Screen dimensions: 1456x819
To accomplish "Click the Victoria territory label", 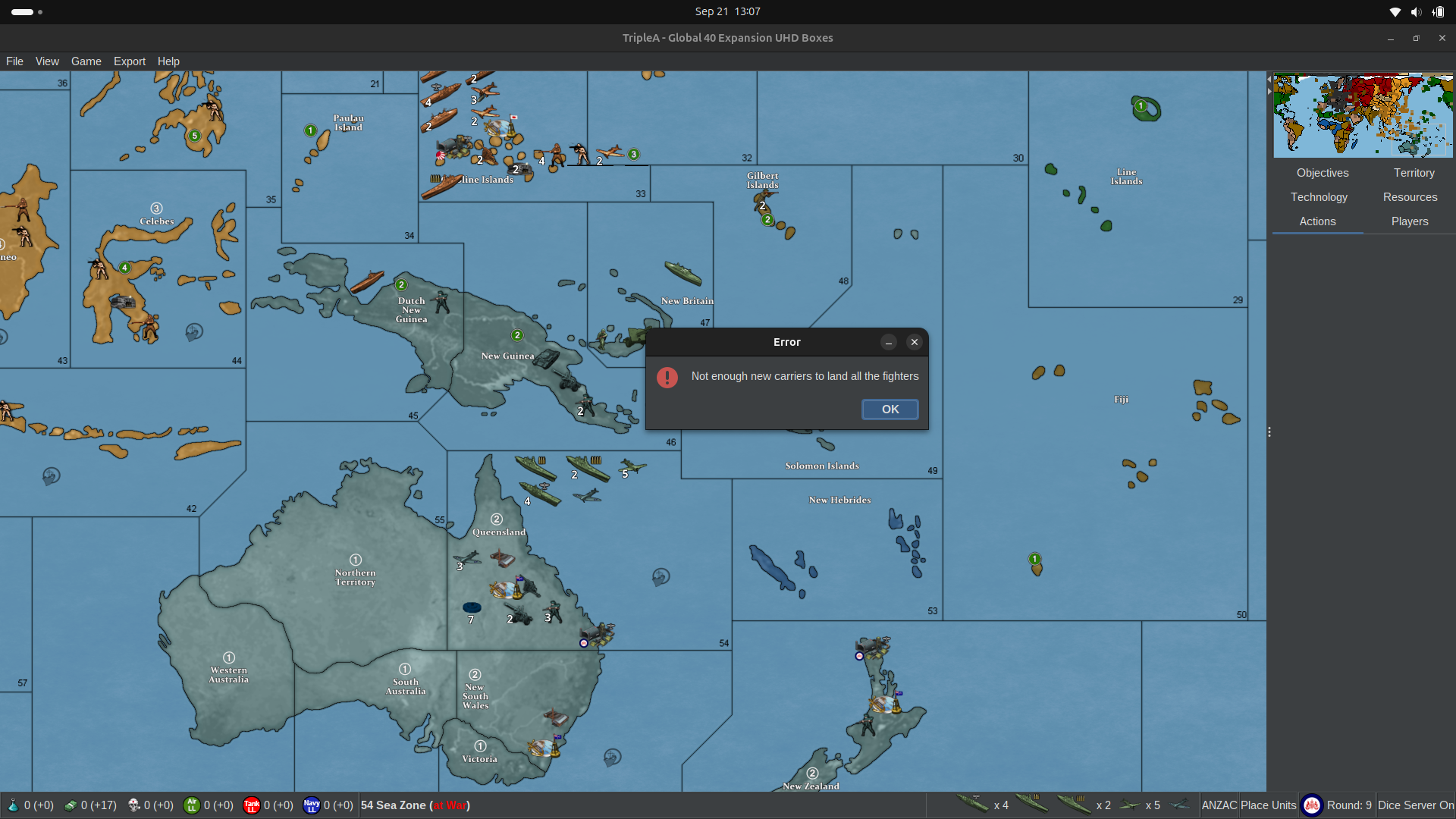I will coord(479,759).
